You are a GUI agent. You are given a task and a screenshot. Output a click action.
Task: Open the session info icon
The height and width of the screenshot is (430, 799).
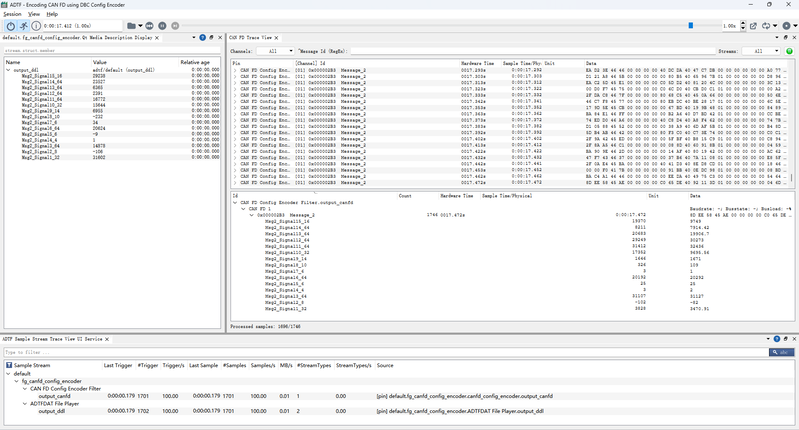(x=36, y=25)
